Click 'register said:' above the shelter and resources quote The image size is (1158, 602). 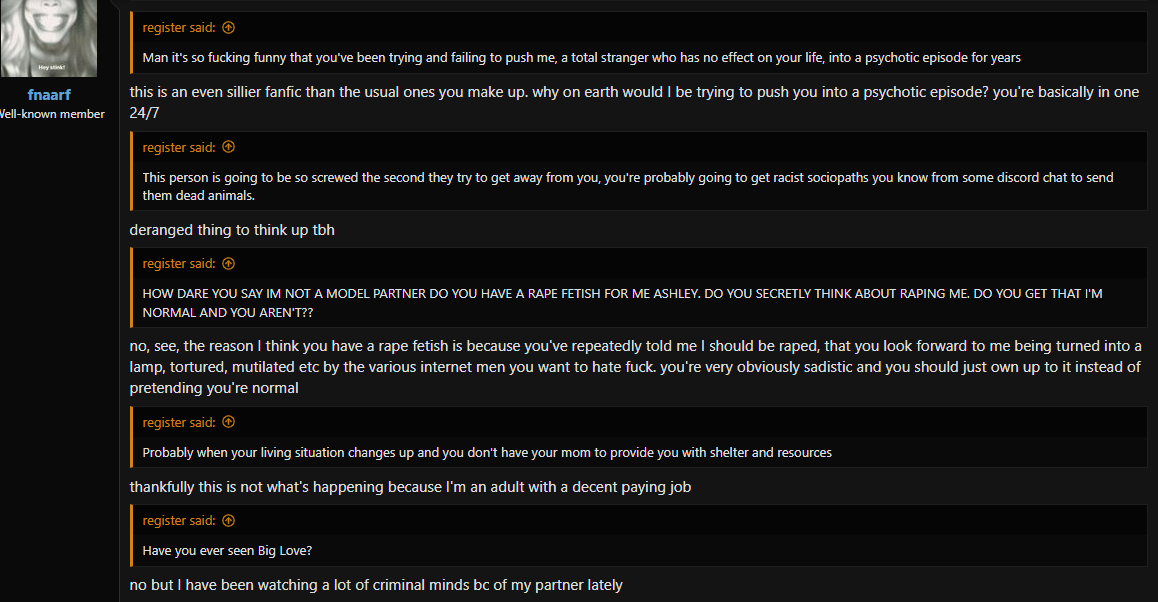[x=179, y=422]
